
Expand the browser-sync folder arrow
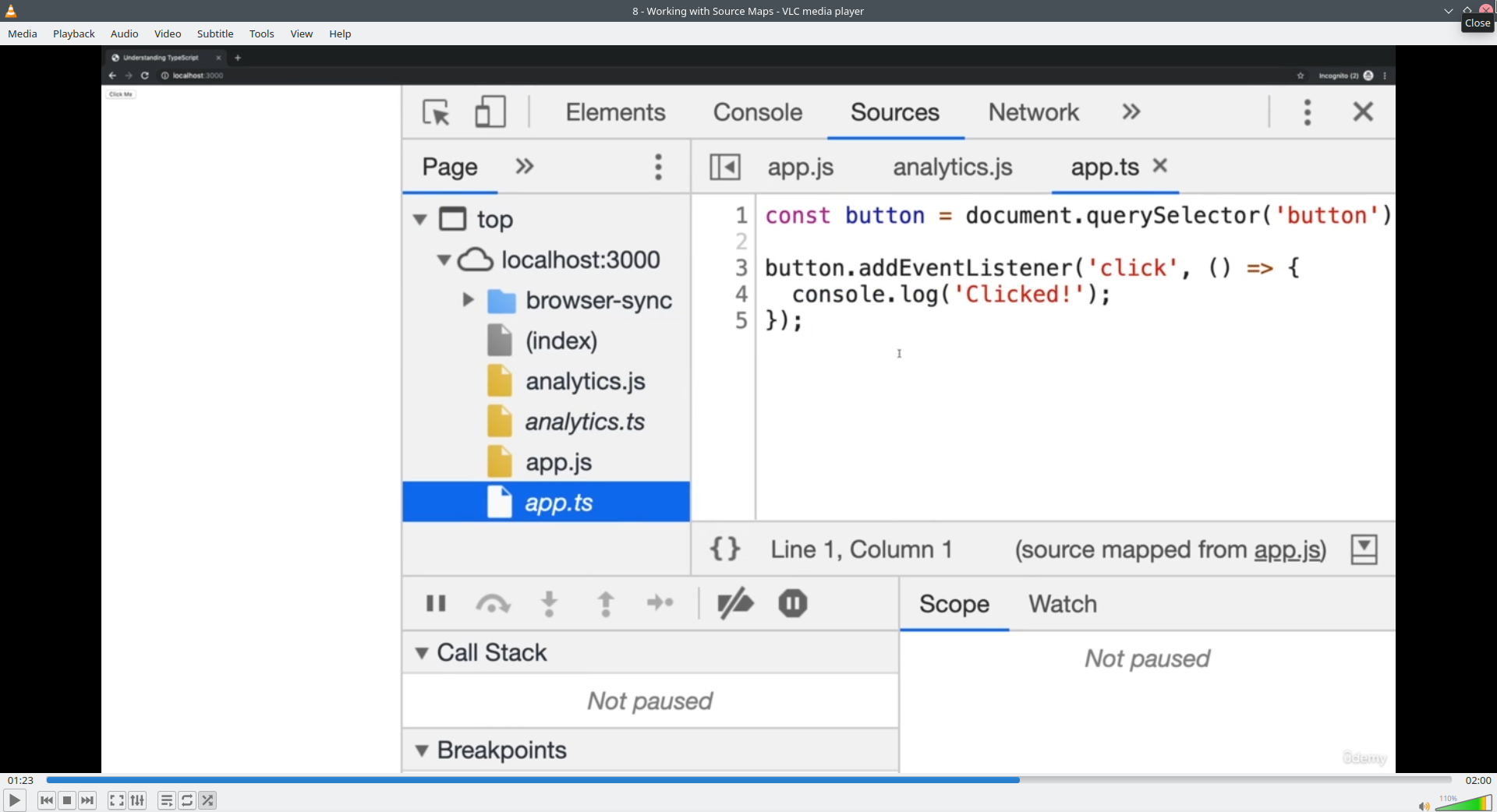(468, 300)
